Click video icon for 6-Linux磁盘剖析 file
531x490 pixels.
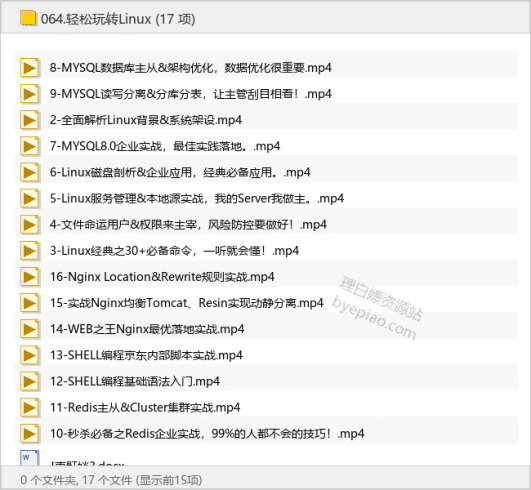(29, 172)
